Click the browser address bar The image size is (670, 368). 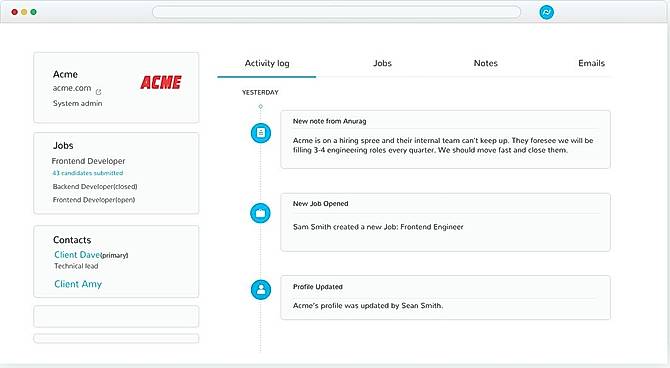pyautogui.click(x=336, y=12)
